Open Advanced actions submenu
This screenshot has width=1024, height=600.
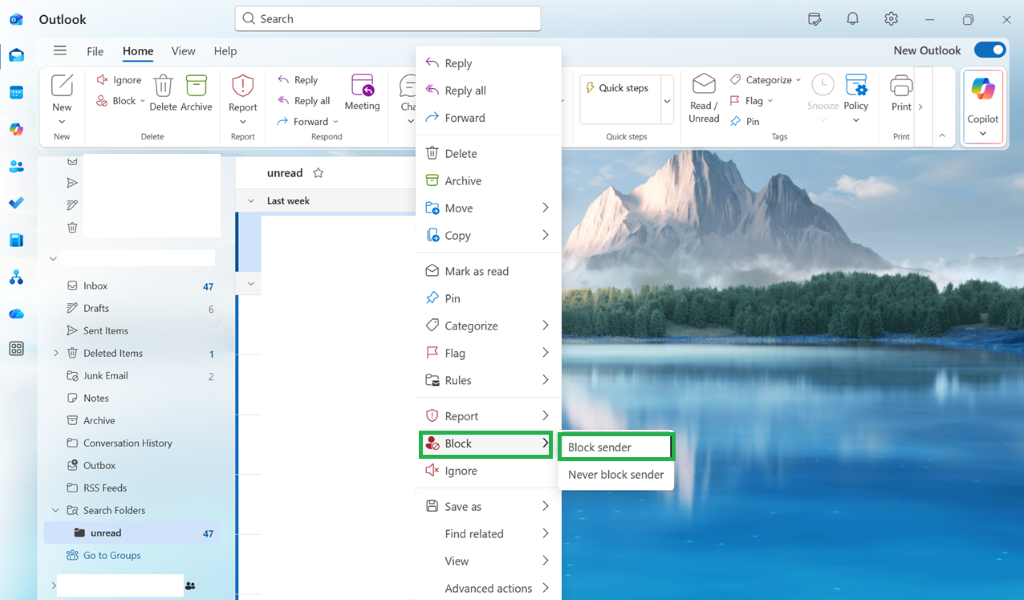pos(488,588)
